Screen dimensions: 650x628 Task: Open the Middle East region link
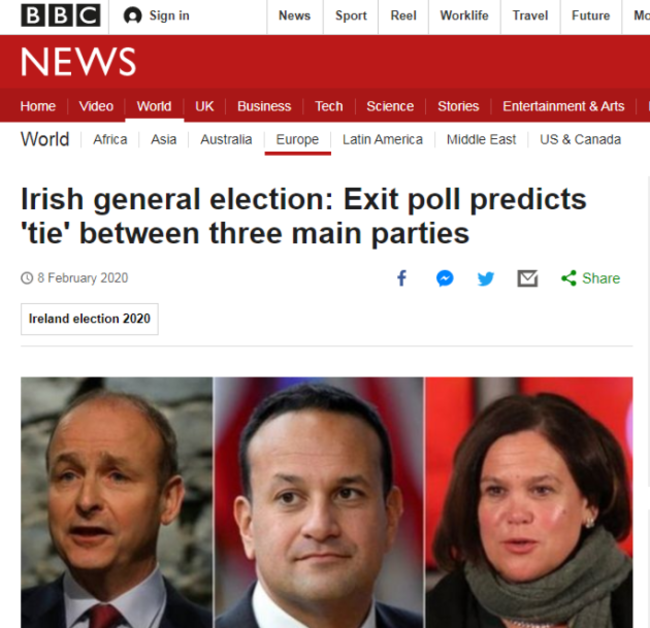tap(481, 139)
